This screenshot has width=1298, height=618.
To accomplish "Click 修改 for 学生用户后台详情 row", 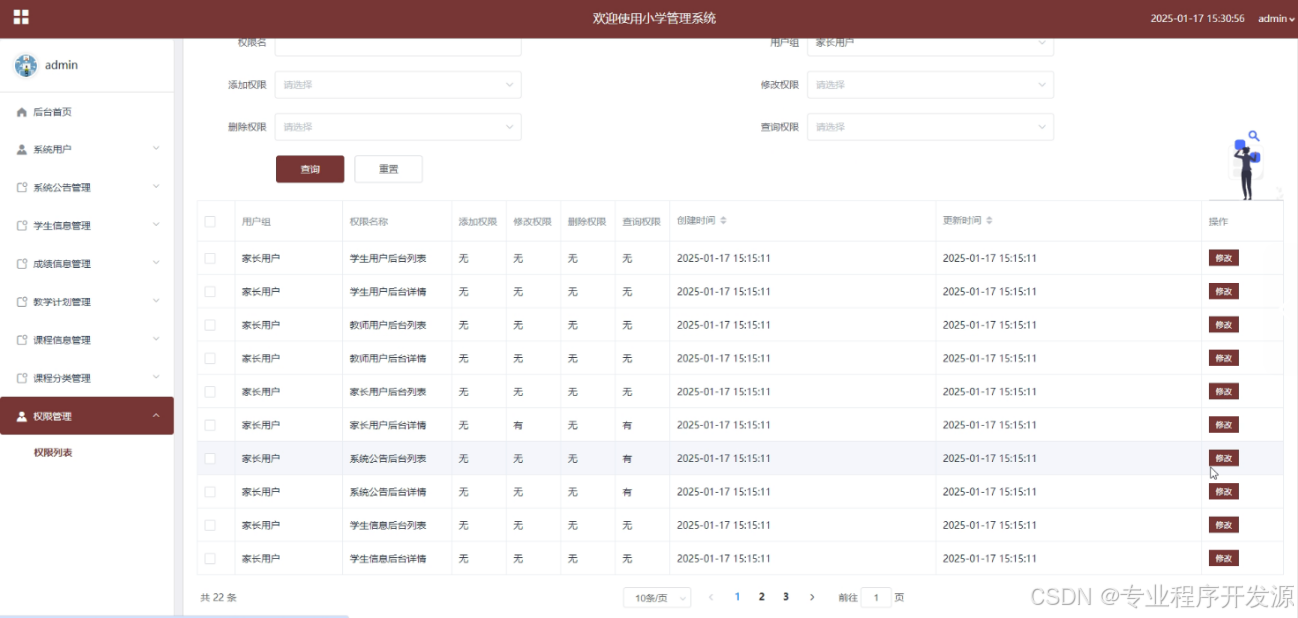I will click(1224, 291).
